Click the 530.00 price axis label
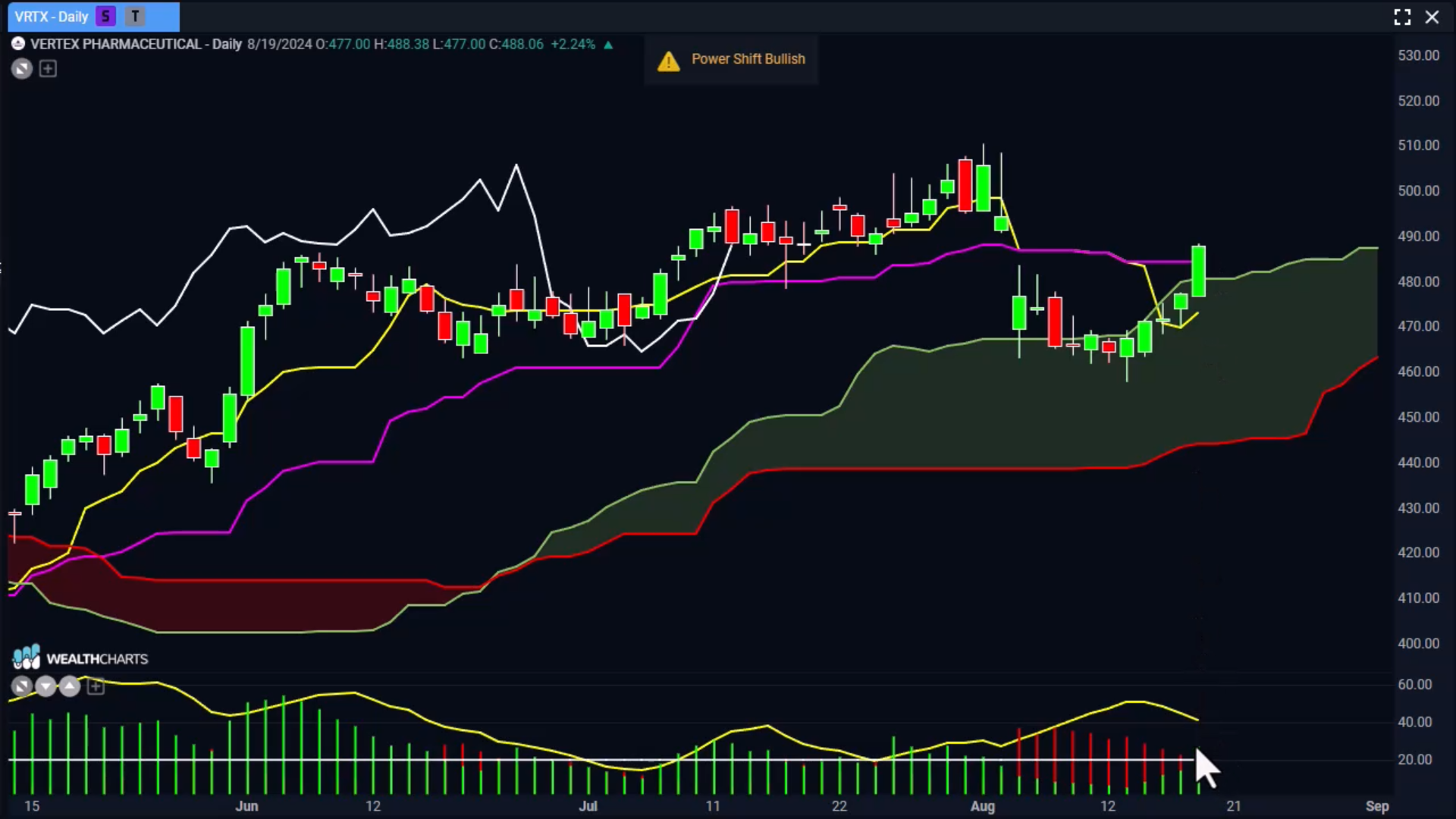Viewport: 1456px width, 819px height. pyautogui.click(x=1418, y=55)
